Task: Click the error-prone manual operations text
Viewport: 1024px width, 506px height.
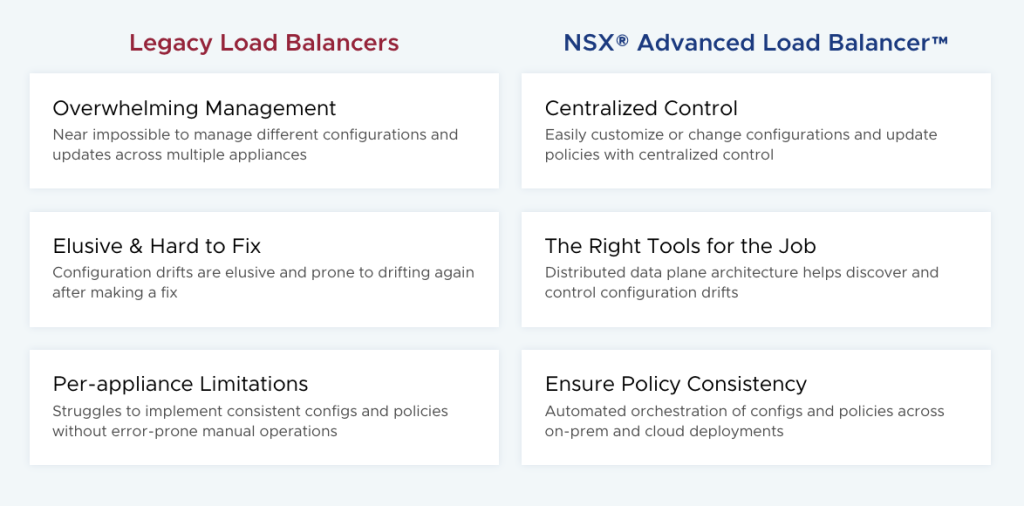Action: pyautogui.click(x=195, y=432)
